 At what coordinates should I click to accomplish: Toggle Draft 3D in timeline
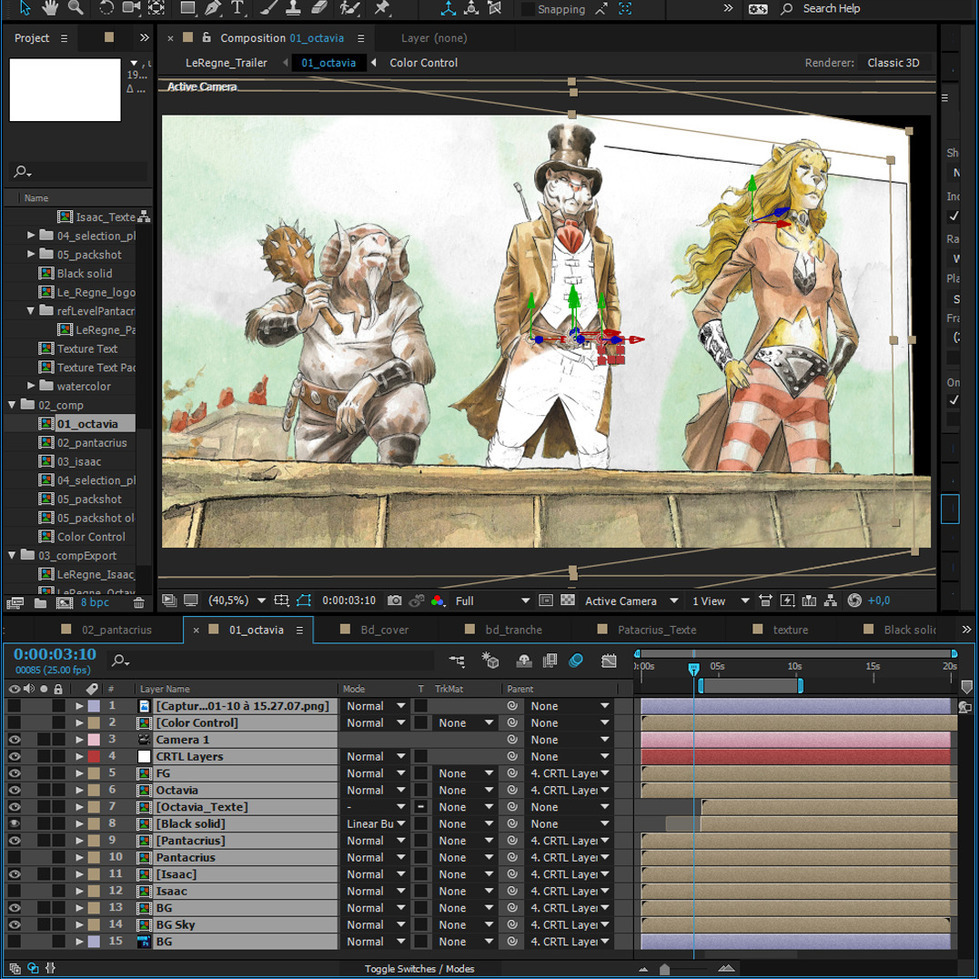point(490,661)
